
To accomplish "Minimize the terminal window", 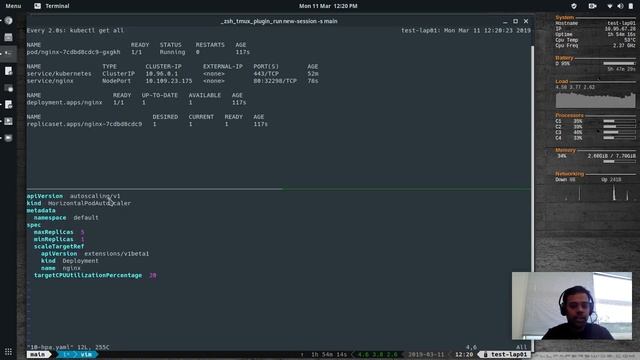I will pos(505,21).
